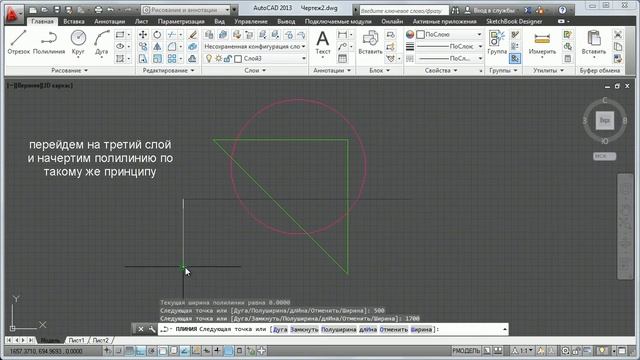Choose the Замкнуть command option

point(304,329)
